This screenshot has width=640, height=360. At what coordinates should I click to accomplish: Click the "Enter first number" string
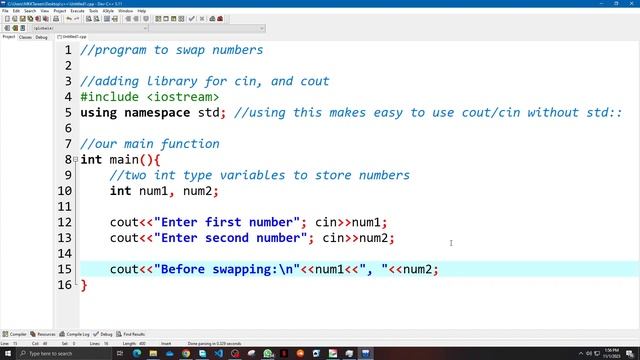tap(227, 222)
